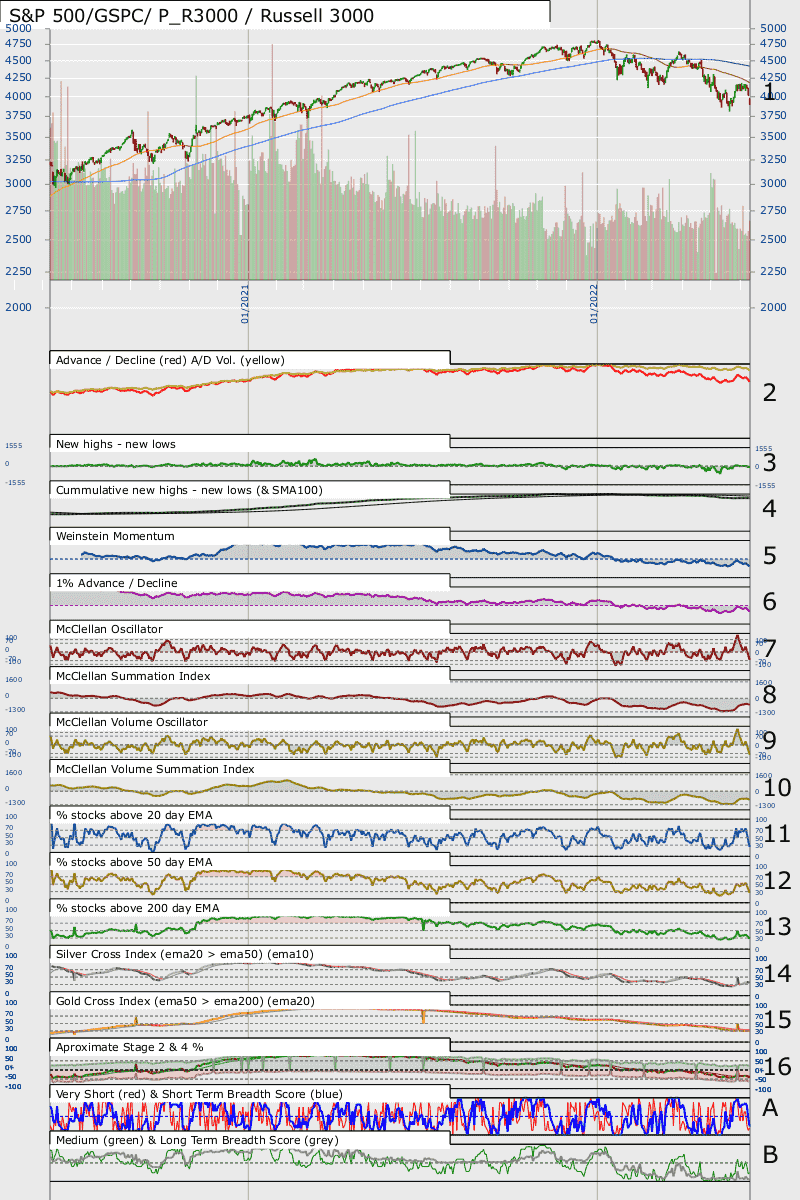Click the chart title 'S&P 500/GSPC/ P_R3000 / Russell 3000'
This screenshot has height=1200, width=800.
191,15
